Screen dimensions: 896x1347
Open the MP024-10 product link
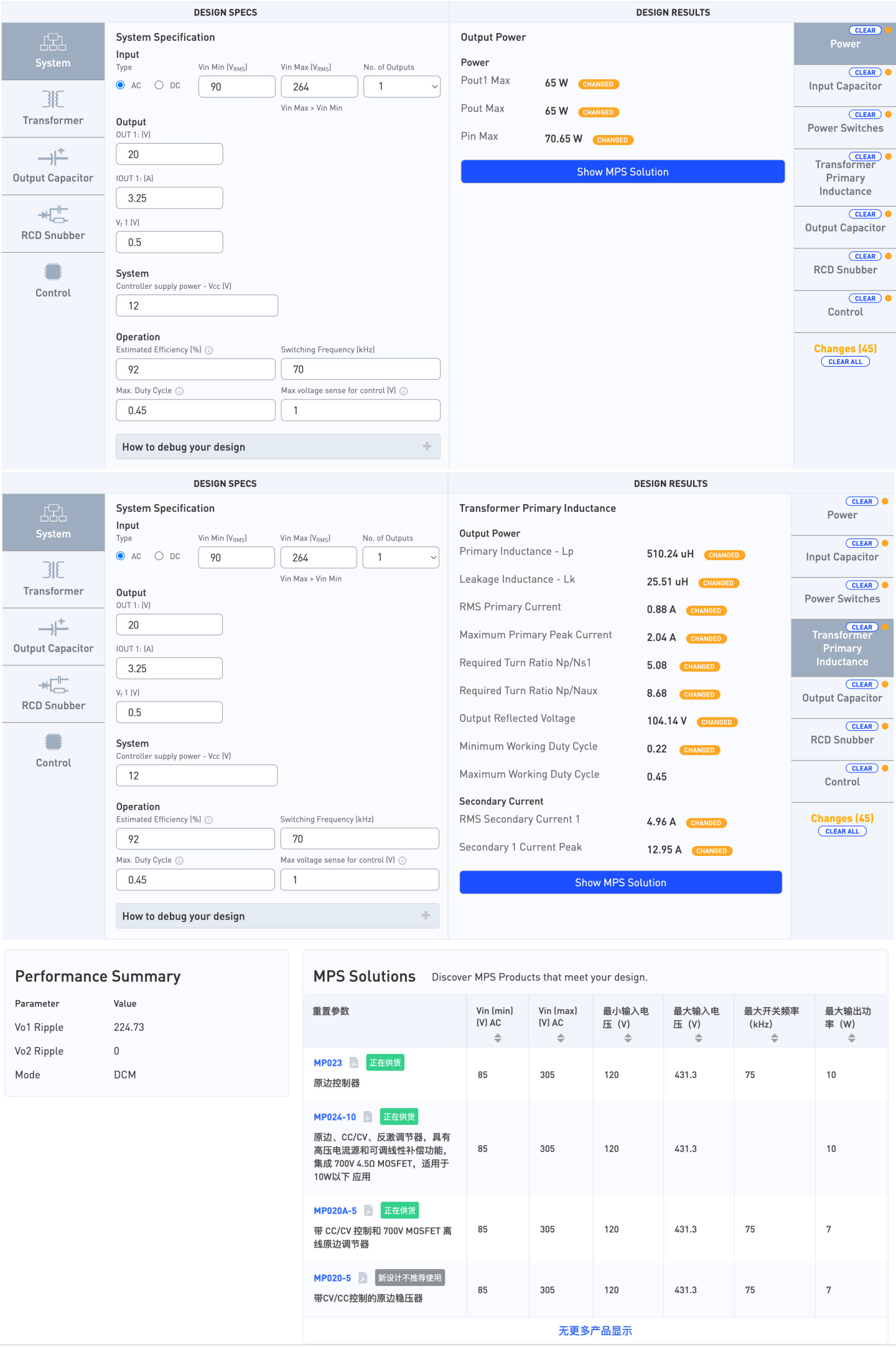coord(335,1117)
